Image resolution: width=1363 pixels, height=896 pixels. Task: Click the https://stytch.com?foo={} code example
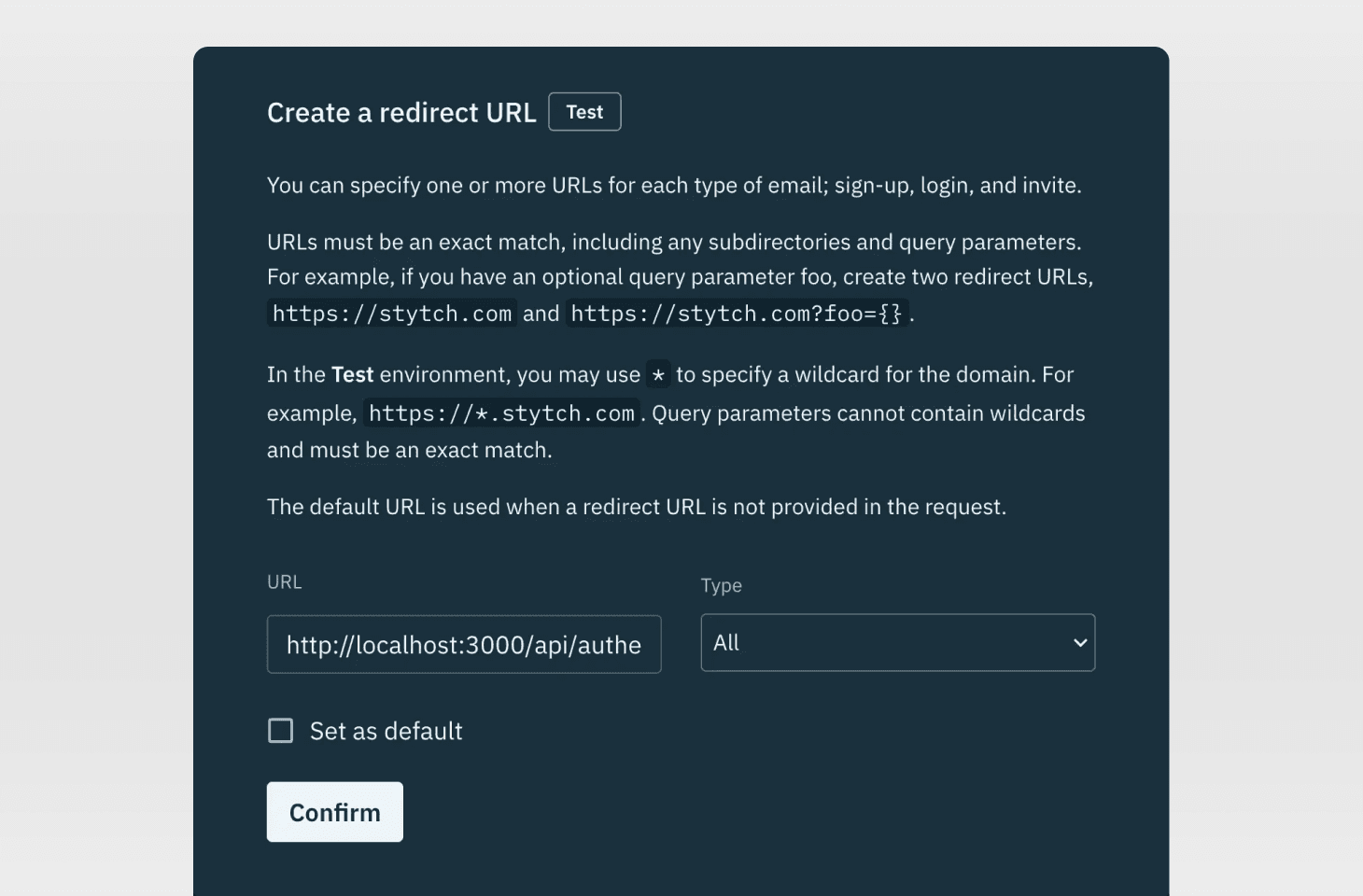(x=737, y=314)
